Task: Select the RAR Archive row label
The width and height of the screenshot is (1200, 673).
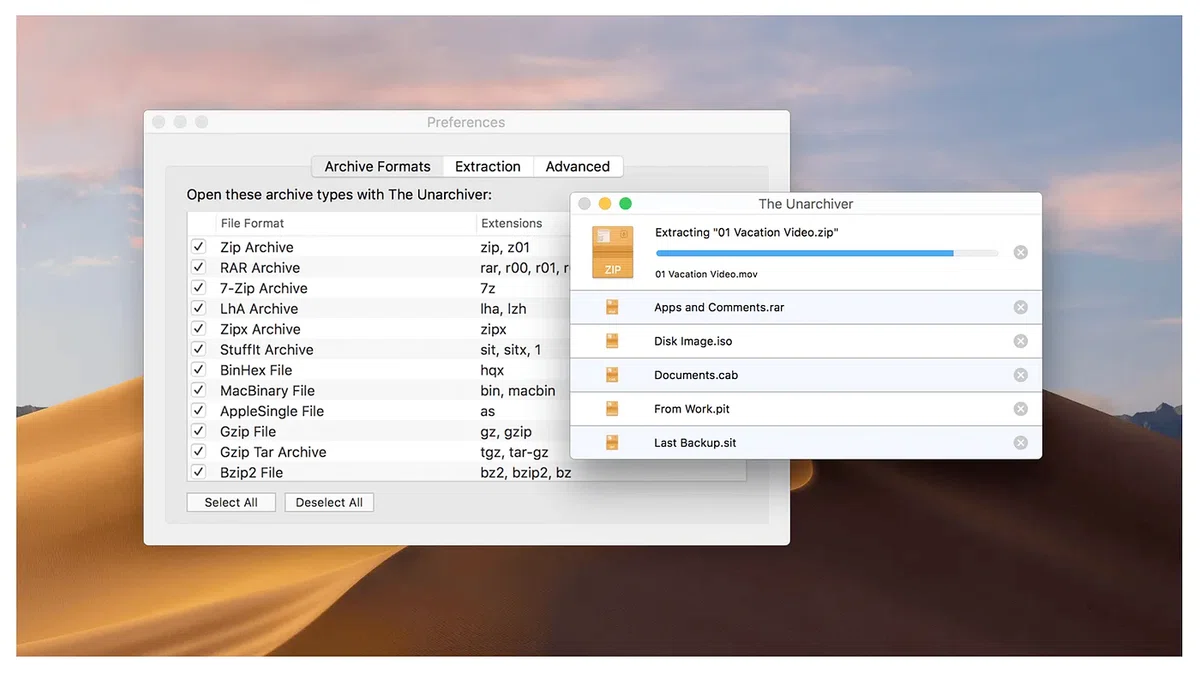Action: (260, 268)
